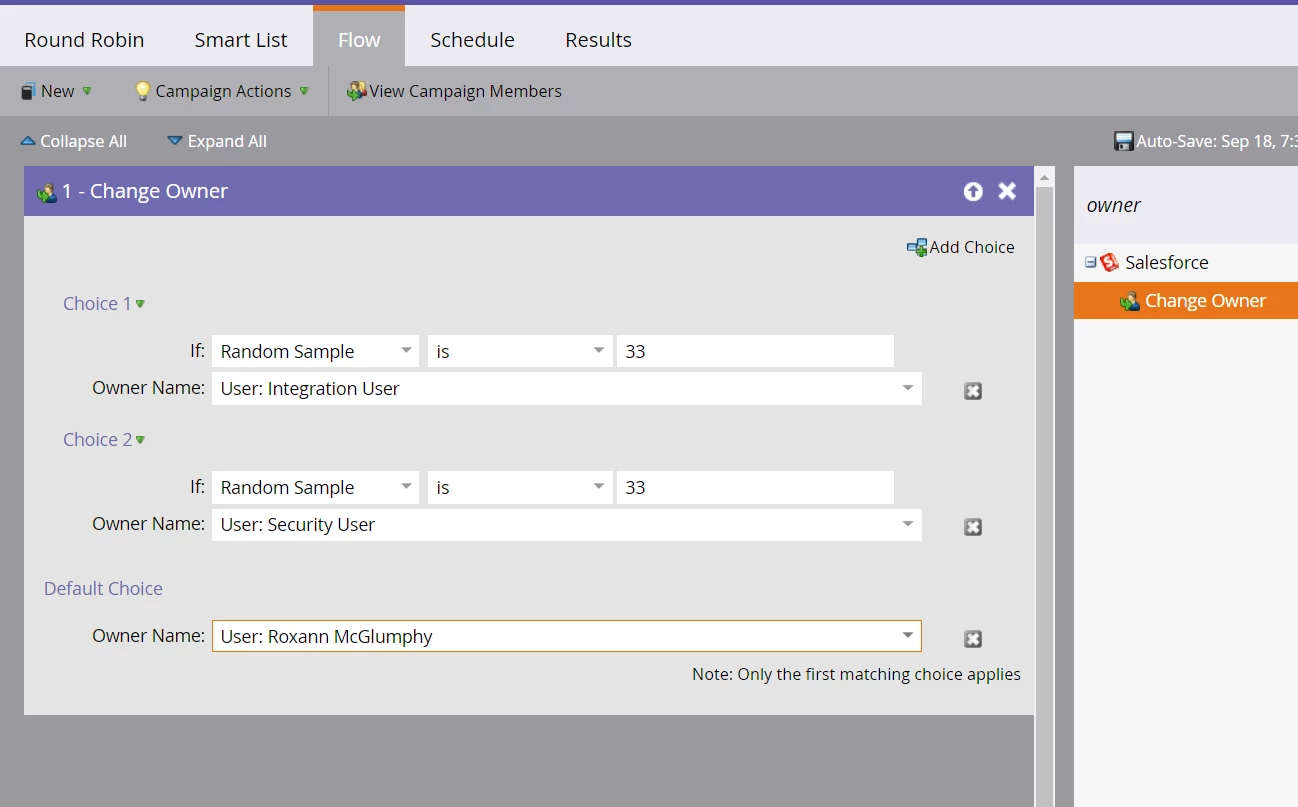
Task: Click Add Choice
Action: click(x=960, y=247)
